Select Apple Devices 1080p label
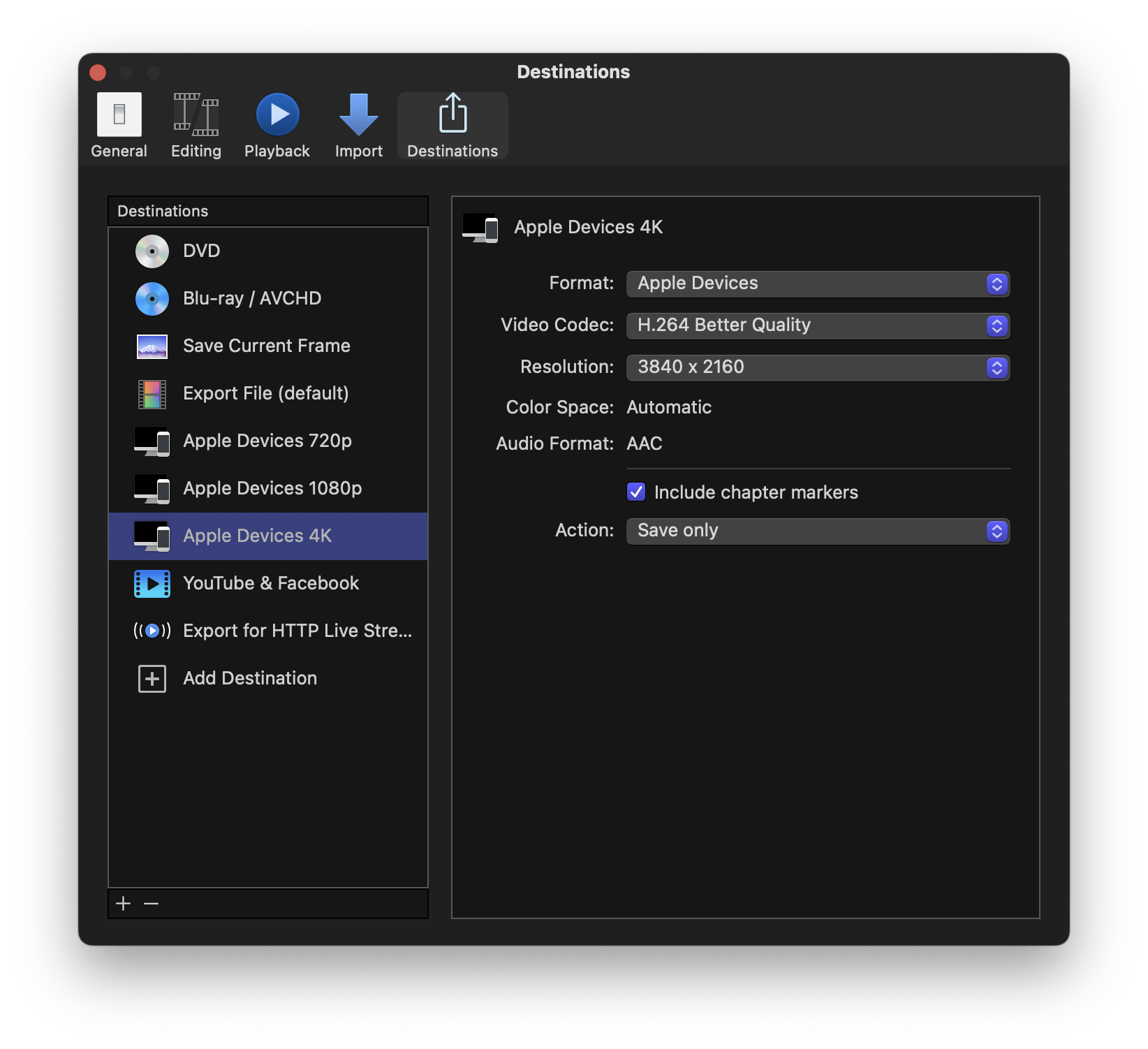This screenshot has height=1049, width=1148. 272,489
